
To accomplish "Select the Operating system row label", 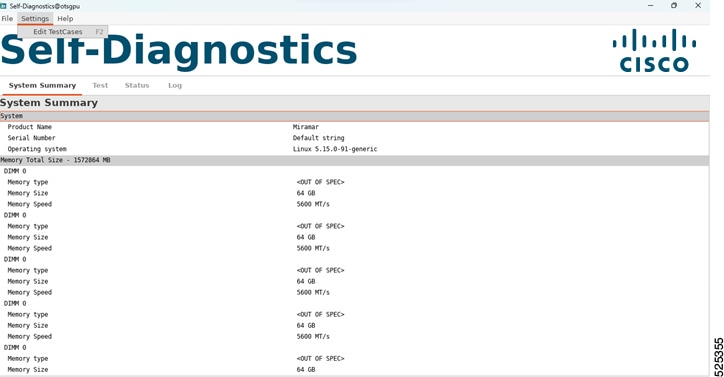I will (37, 149).
